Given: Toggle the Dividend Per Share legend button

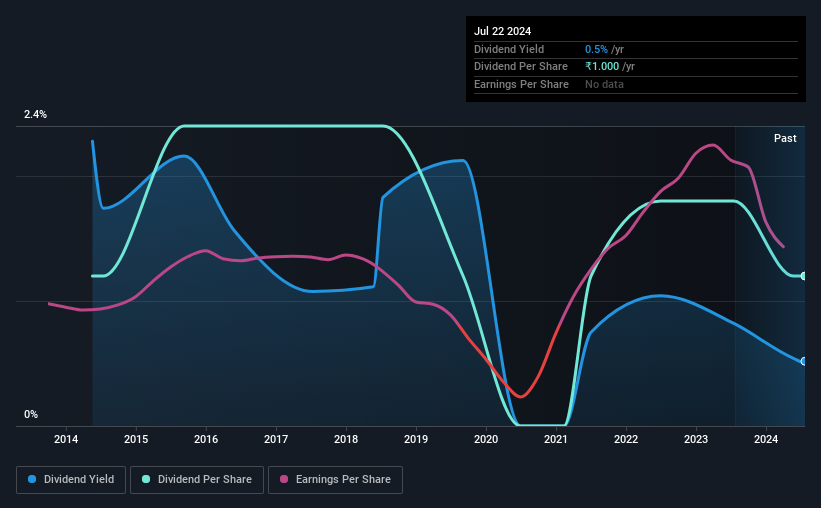Looking at the screenshot, I should pos(197,480).
